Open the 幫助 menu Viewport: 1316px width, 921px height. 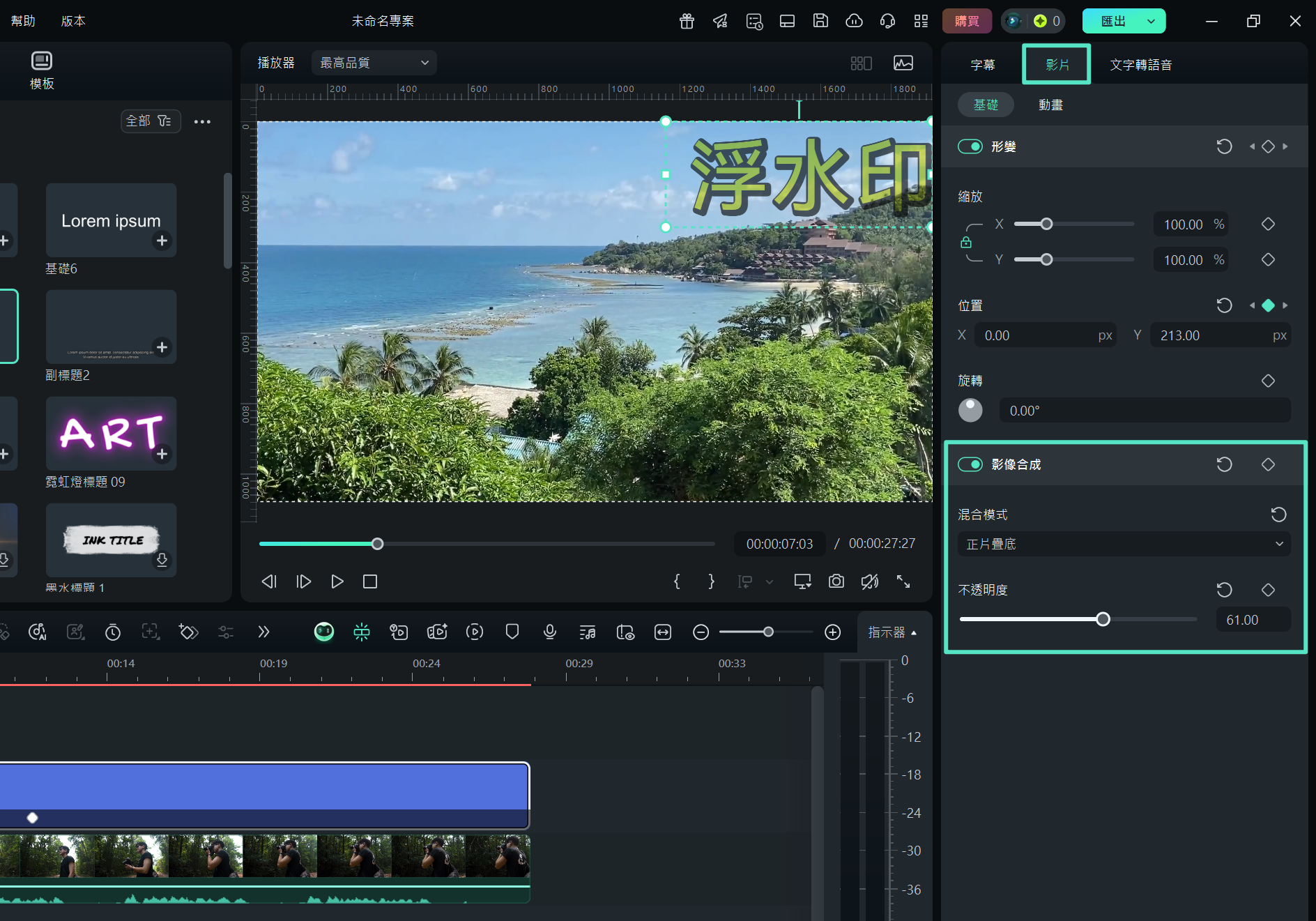(22, 20)
